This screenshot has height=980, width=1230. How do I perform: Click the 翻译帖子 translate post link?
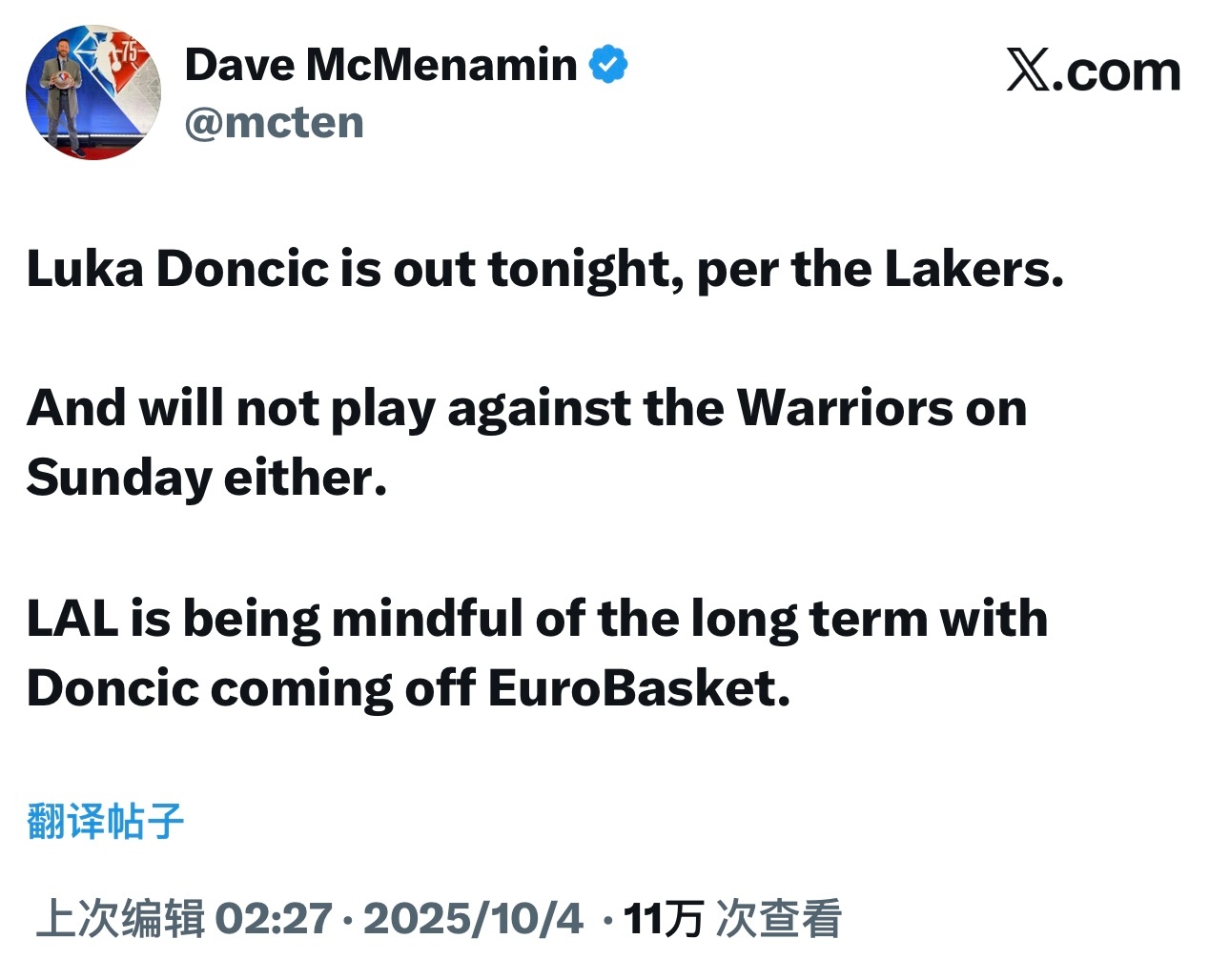coord(105,821)
